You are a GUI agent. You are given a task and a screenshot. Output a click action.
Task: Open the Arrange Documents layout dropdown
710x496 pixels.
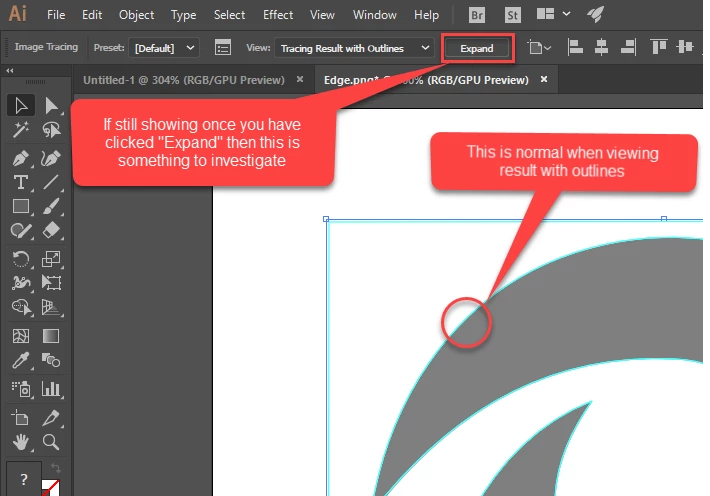click(553, 14)
